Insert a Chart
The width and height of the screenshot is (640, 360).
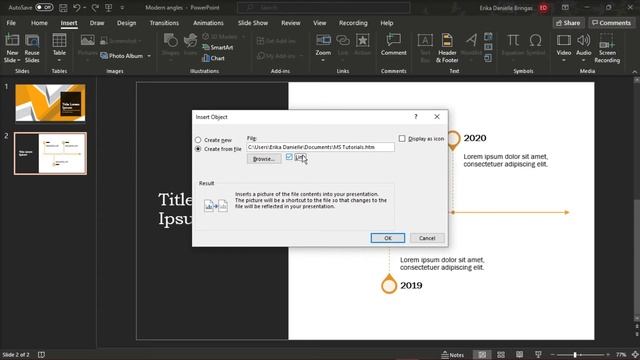tap(213, 58)
